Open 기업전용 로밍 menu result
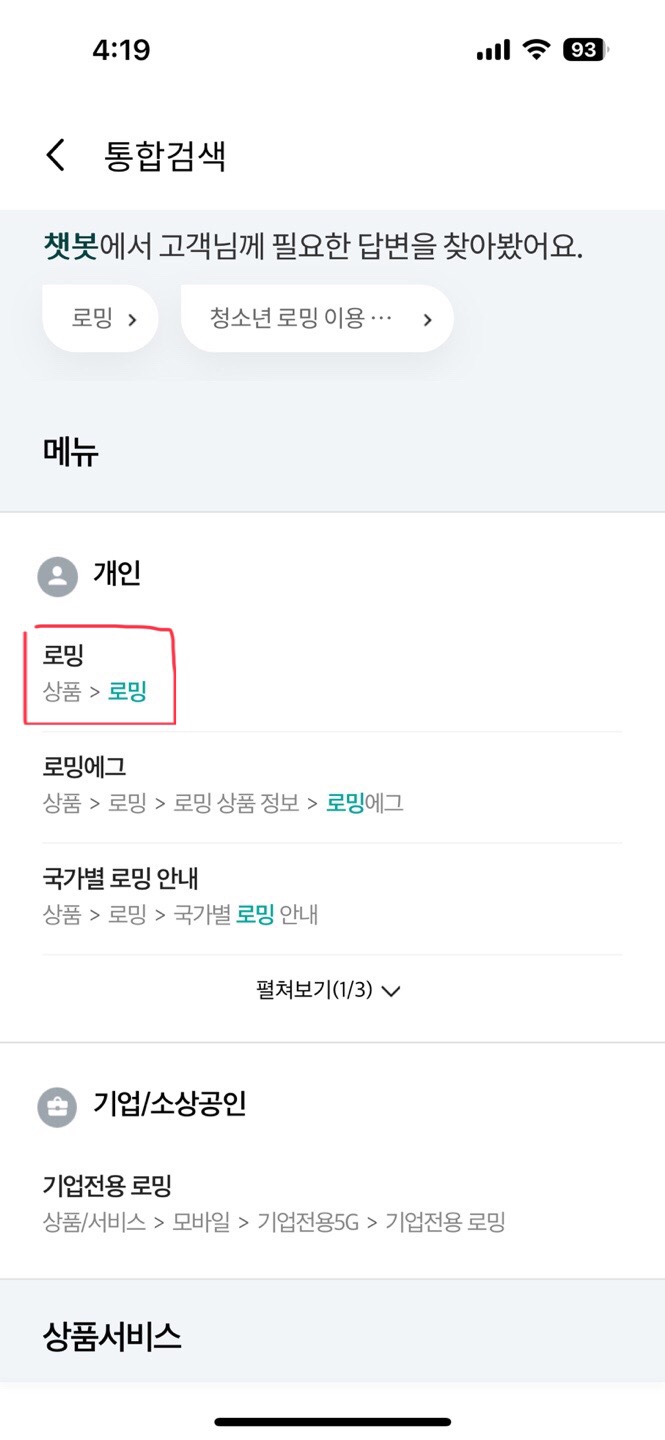The image size is (665, 1440). pos(108,1186)
